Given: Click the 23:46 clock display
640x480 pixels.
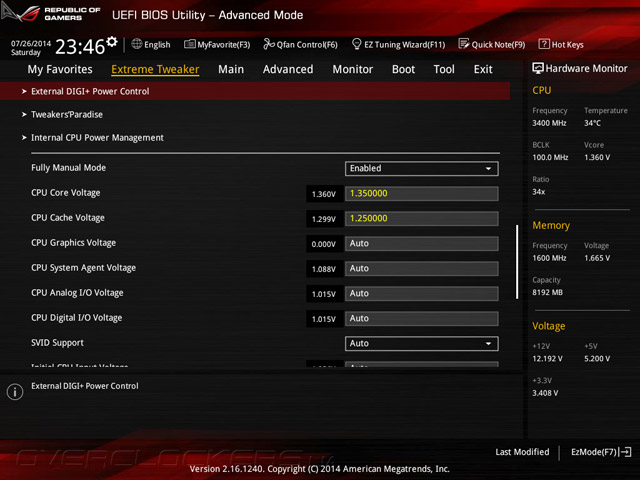Looking at the screenshot, I should coord(80,47).
